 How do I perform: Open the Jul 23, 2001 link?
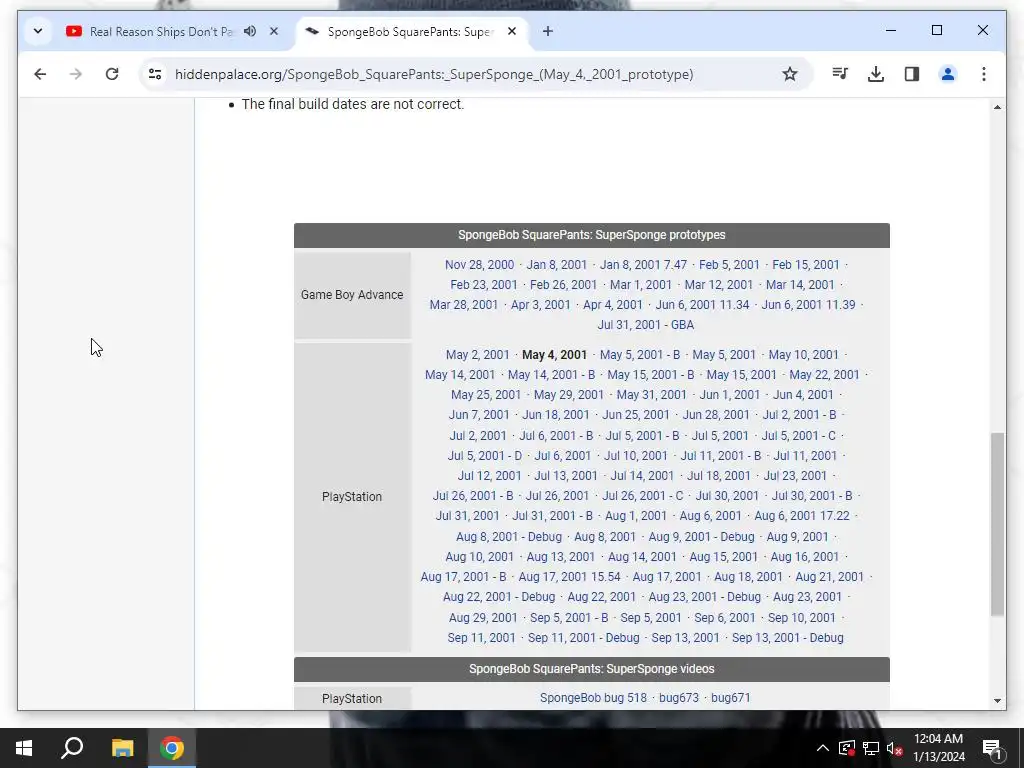tap(795, 475)
